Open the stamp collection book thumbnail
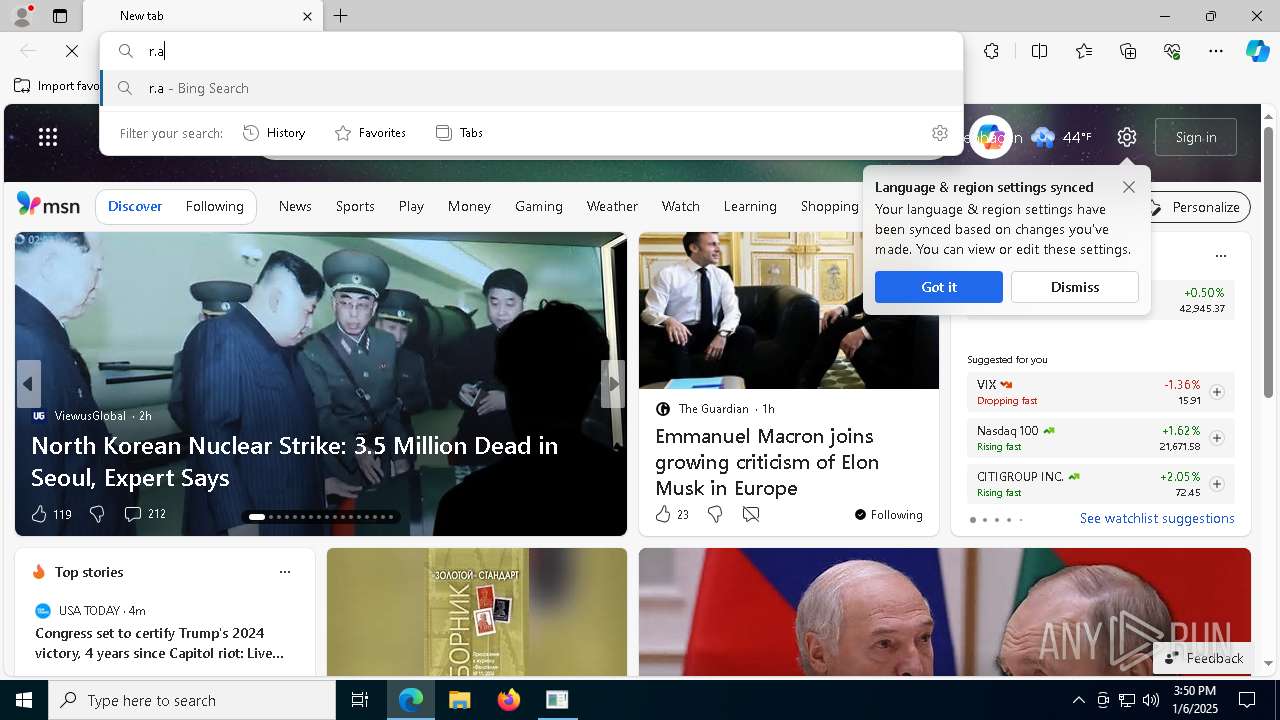This screenshot has width=1280, height=720. [x=477, y=612]
